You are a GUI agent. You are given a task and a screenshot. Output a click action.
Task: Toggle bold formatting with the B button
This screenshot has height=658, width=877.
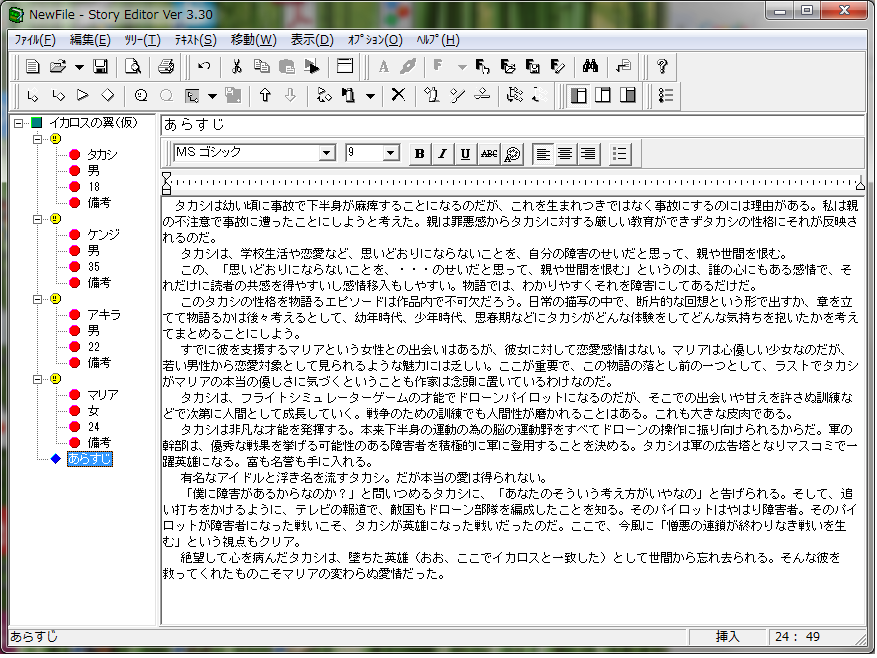coord(419,154)
